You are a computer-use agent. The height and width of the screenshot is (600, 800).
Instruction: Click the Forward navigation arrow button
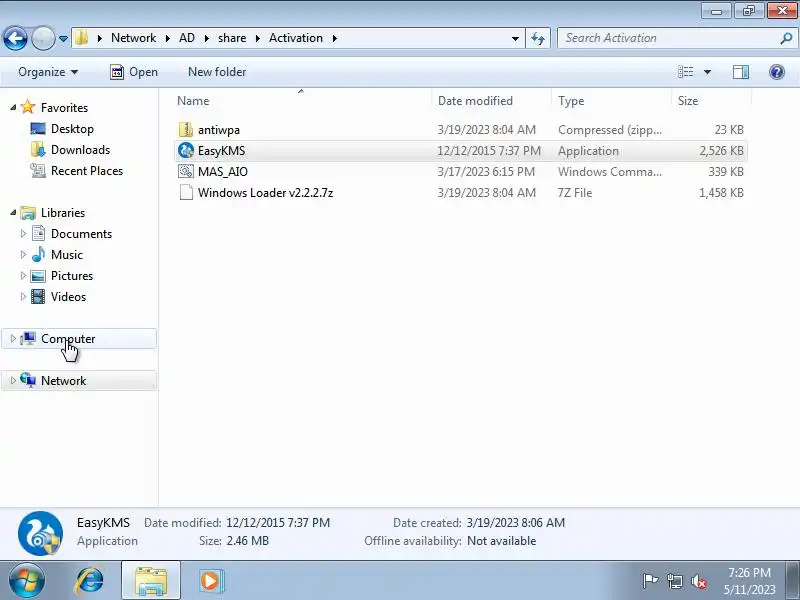(43, 38)
